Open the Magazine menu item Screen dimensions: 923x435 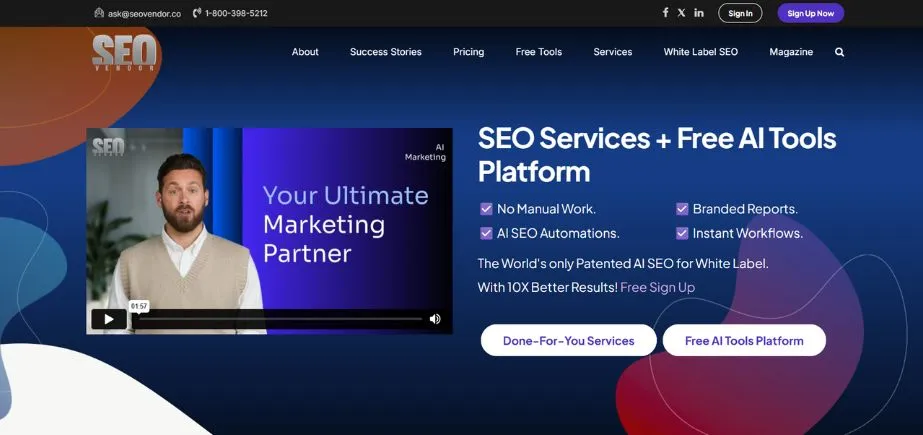[x=791, y=52]
